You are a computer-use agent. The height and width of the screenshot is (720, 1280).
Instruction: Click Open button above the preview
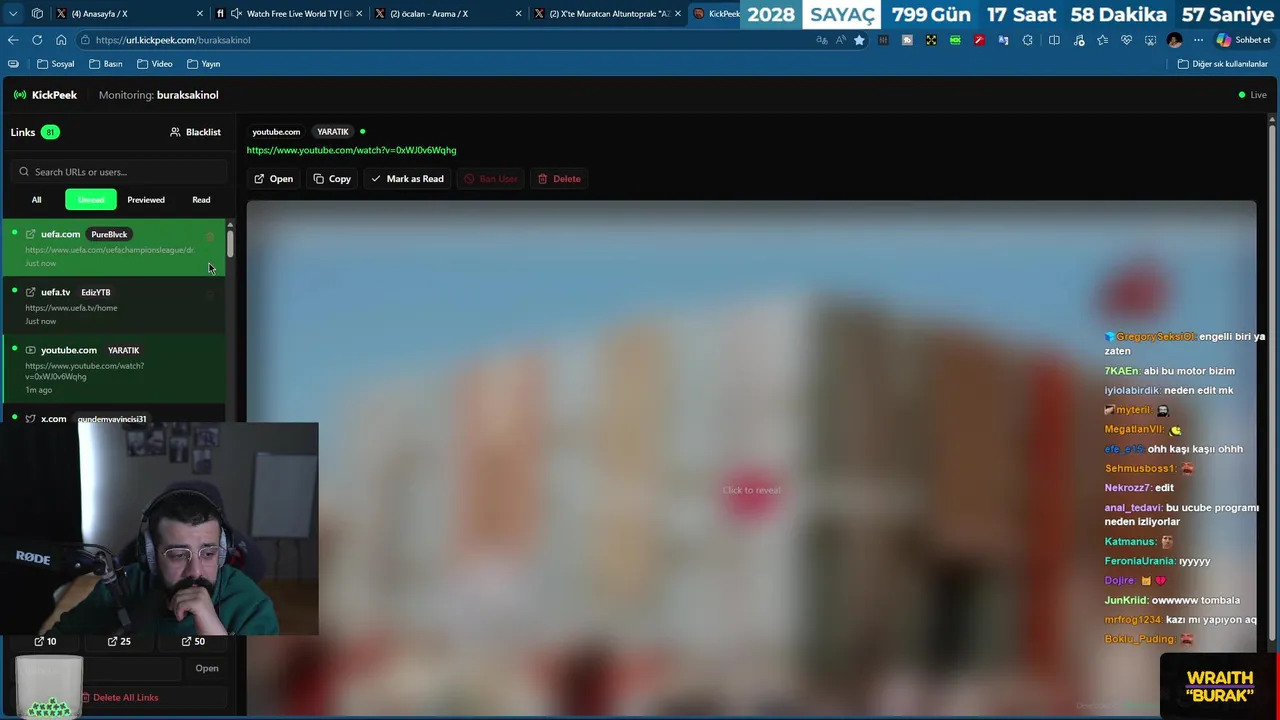(x=273, y=179)
